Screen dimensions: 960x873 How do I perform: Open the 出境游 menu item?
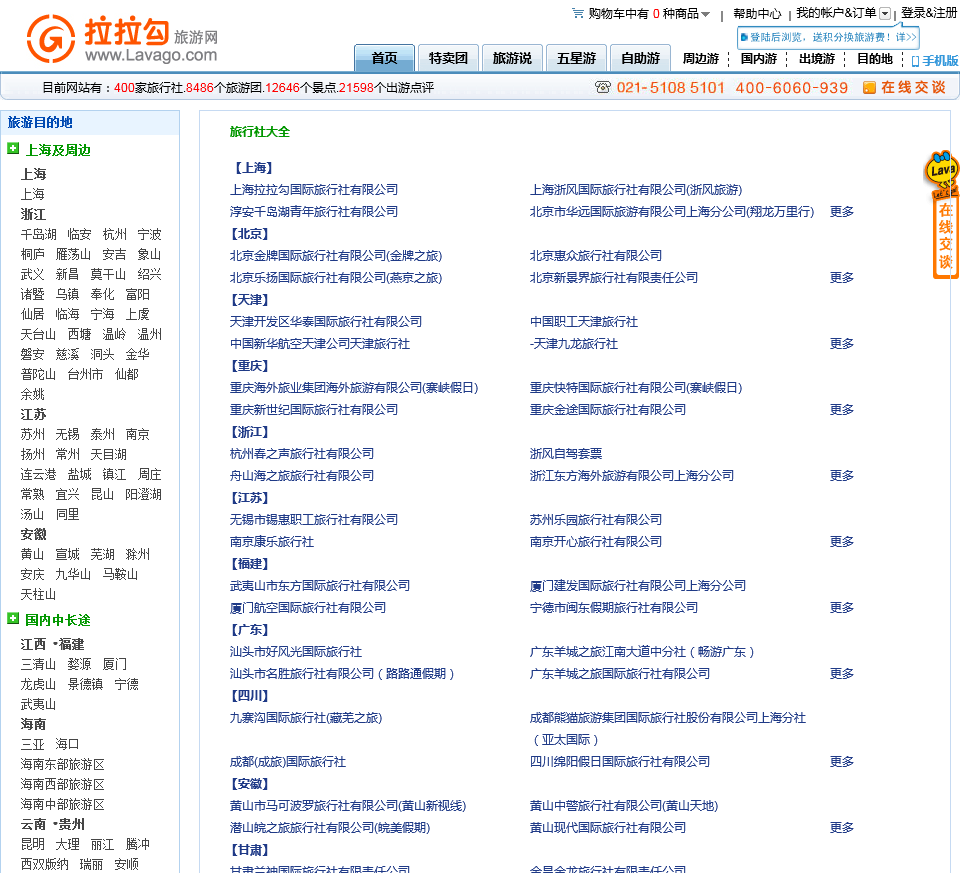tap(817, 59)
